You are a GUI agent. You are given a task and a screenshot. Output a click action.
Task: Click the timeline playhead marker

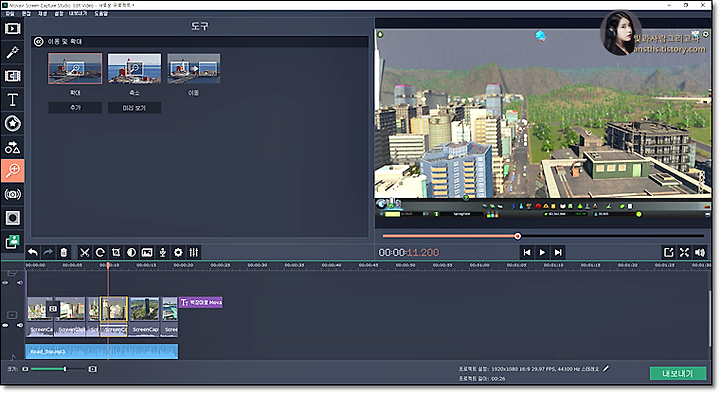(x=108, y=265)
